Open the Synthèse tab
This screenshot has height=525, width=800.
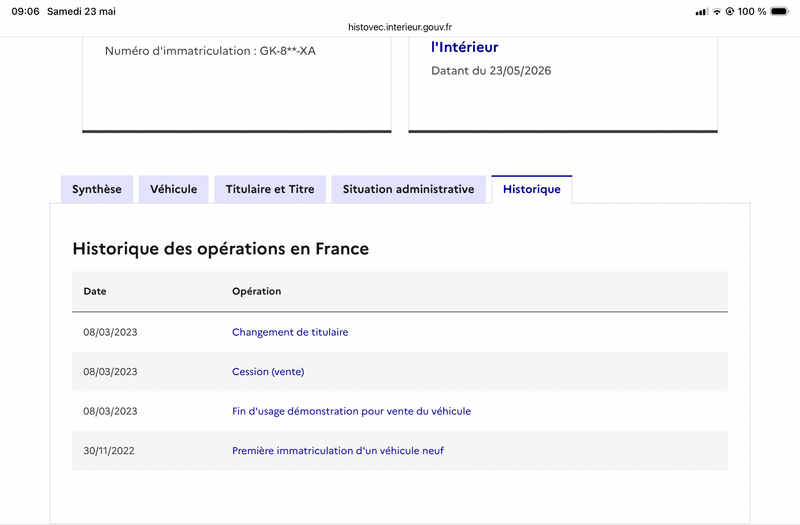coord(97,189)
